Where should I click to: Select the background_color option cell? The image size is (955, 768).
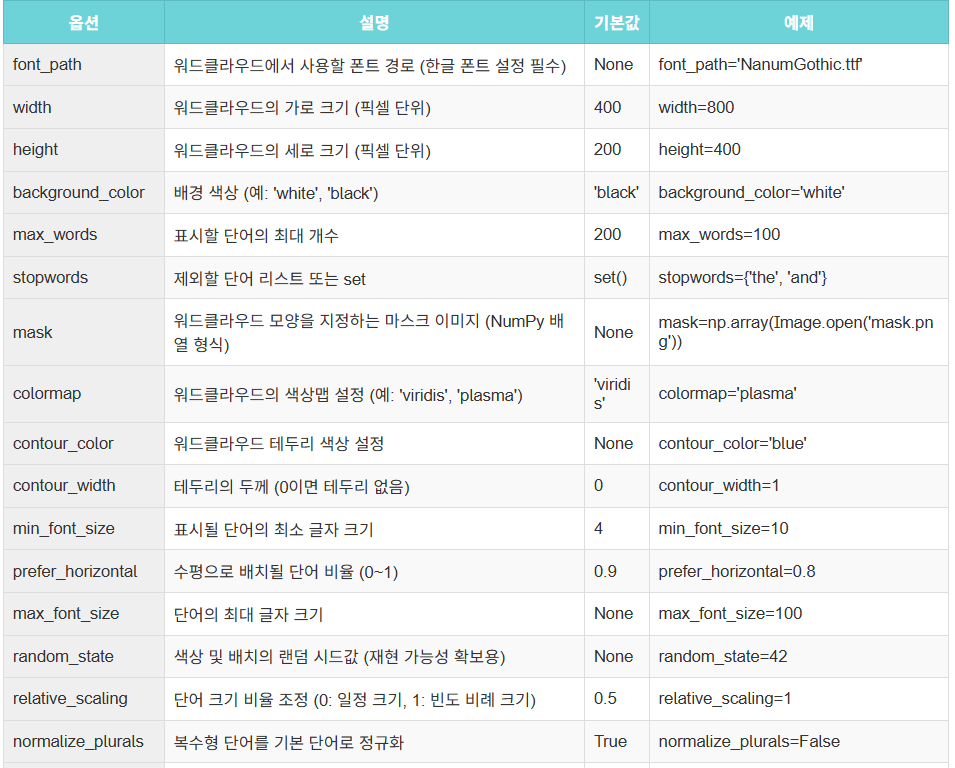coord(84,192)
